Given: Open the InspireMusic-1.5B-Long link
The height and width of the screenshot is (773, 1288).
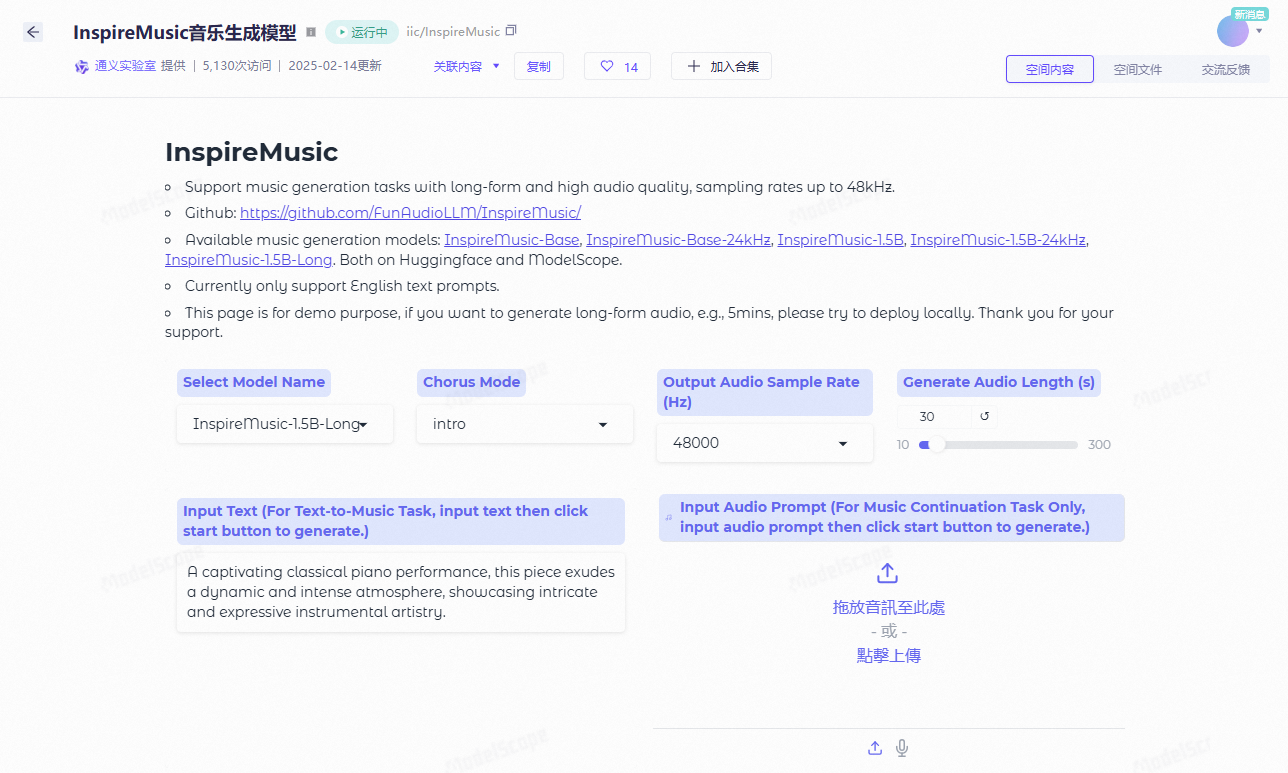Looking at the screenshot, I should click(249, 260).
